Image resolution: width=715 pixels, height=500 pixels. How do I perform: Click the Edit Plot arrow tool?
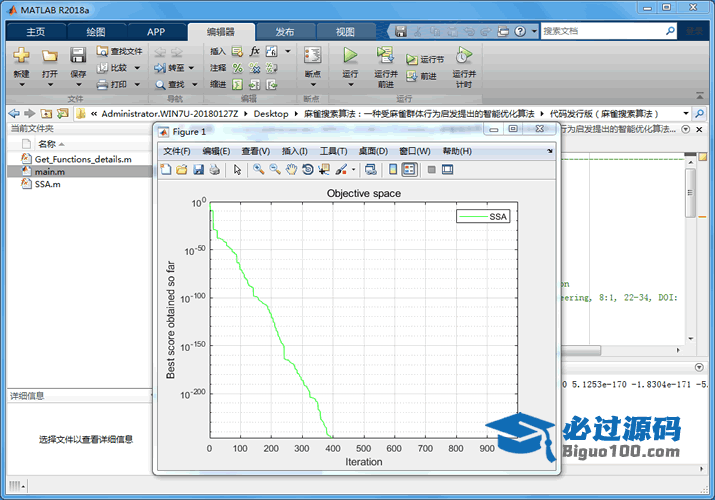(238, 169)
